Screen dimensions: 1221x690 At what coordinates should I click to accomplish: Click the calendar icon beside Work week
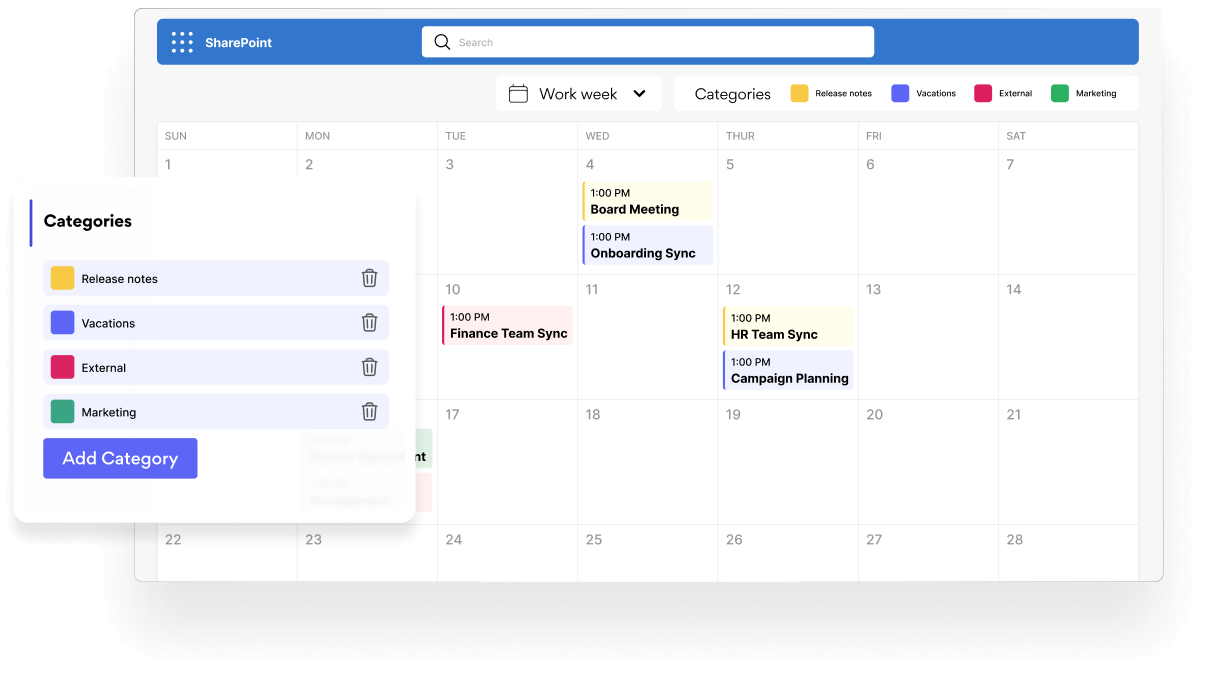coord(518,94)
